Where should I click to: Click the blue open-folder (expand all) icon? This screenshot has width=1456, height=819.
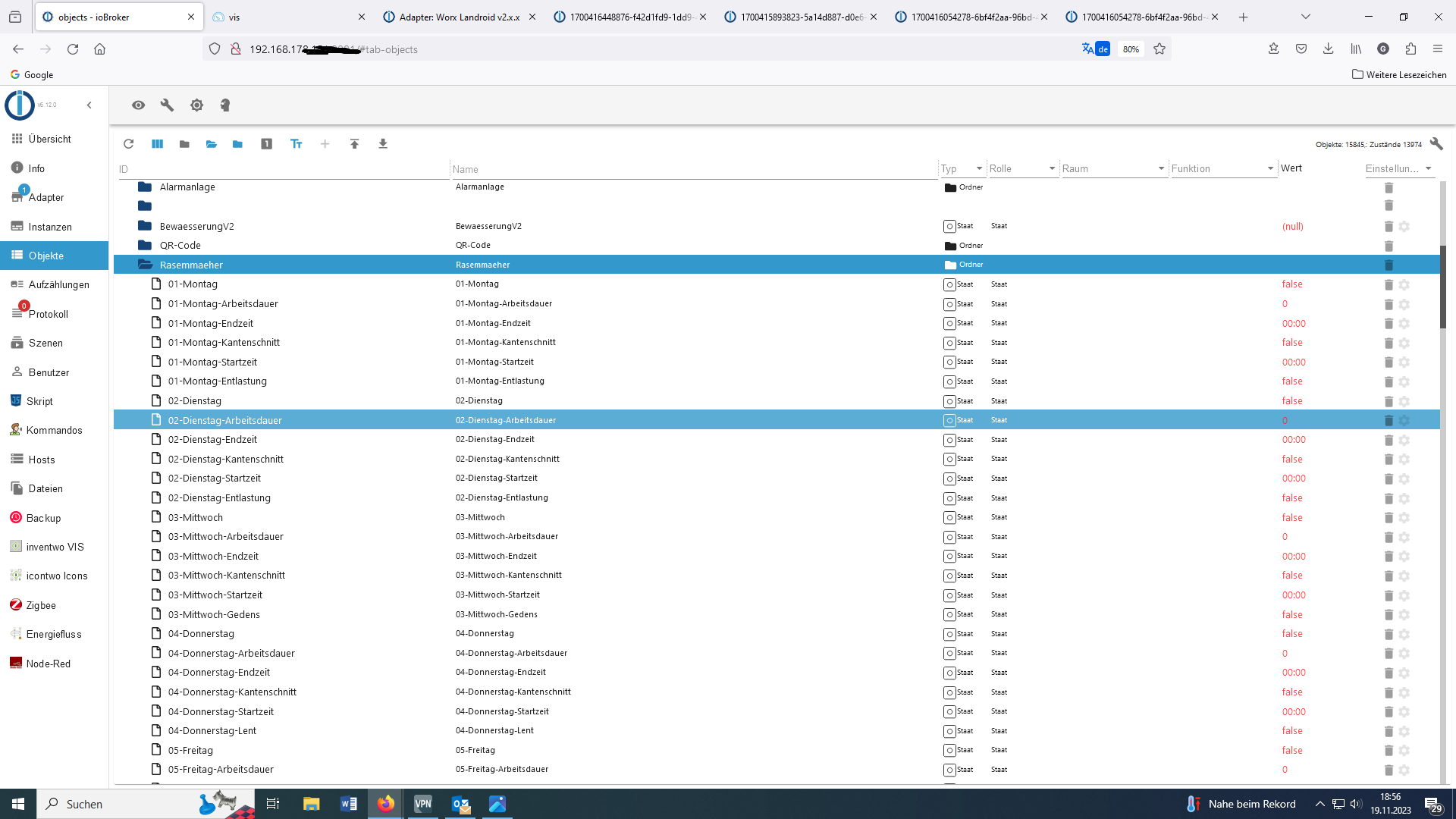point(212,144)
